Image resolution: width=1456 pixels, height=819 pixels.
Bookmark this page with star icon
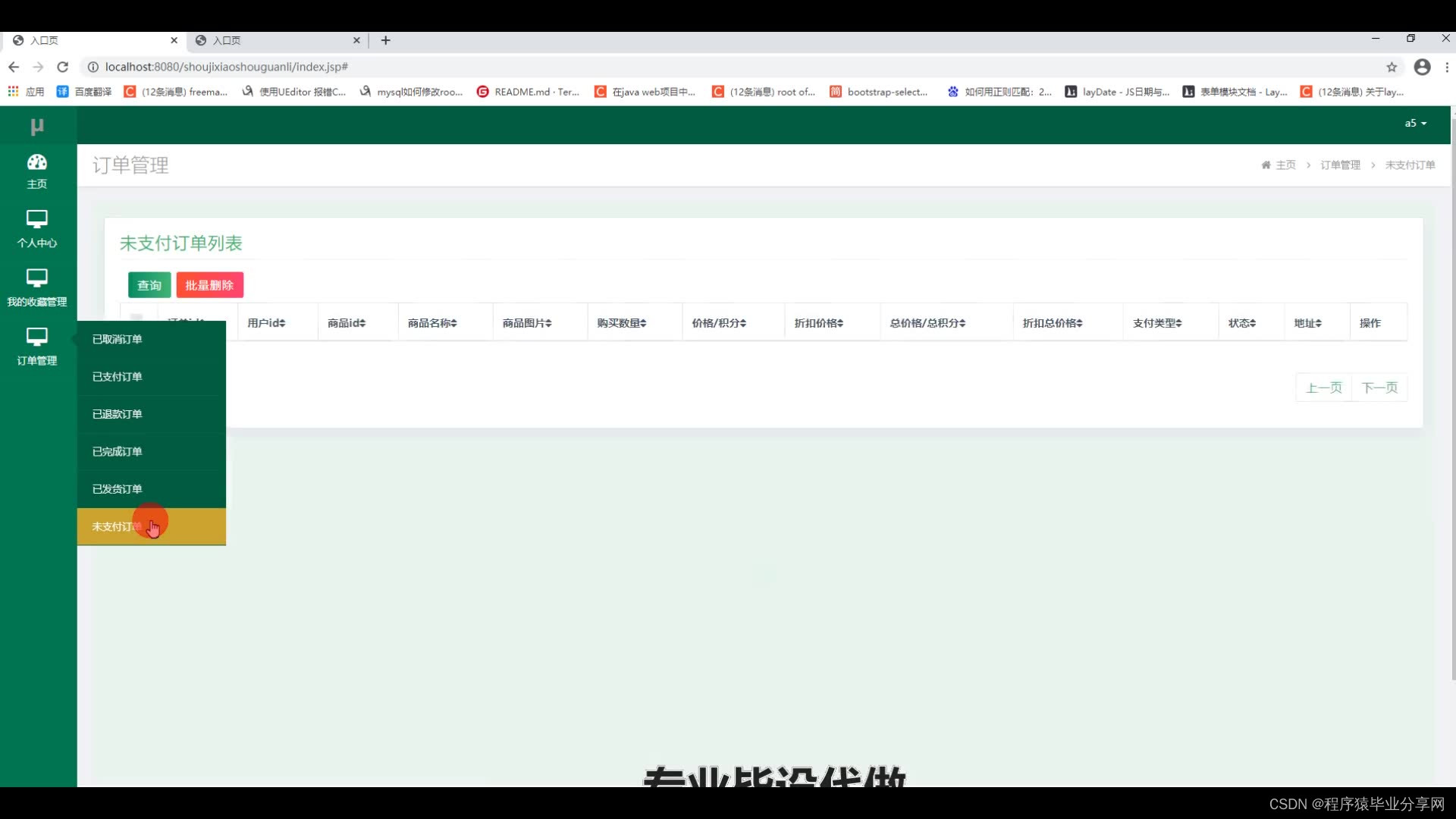[1392, 67]
